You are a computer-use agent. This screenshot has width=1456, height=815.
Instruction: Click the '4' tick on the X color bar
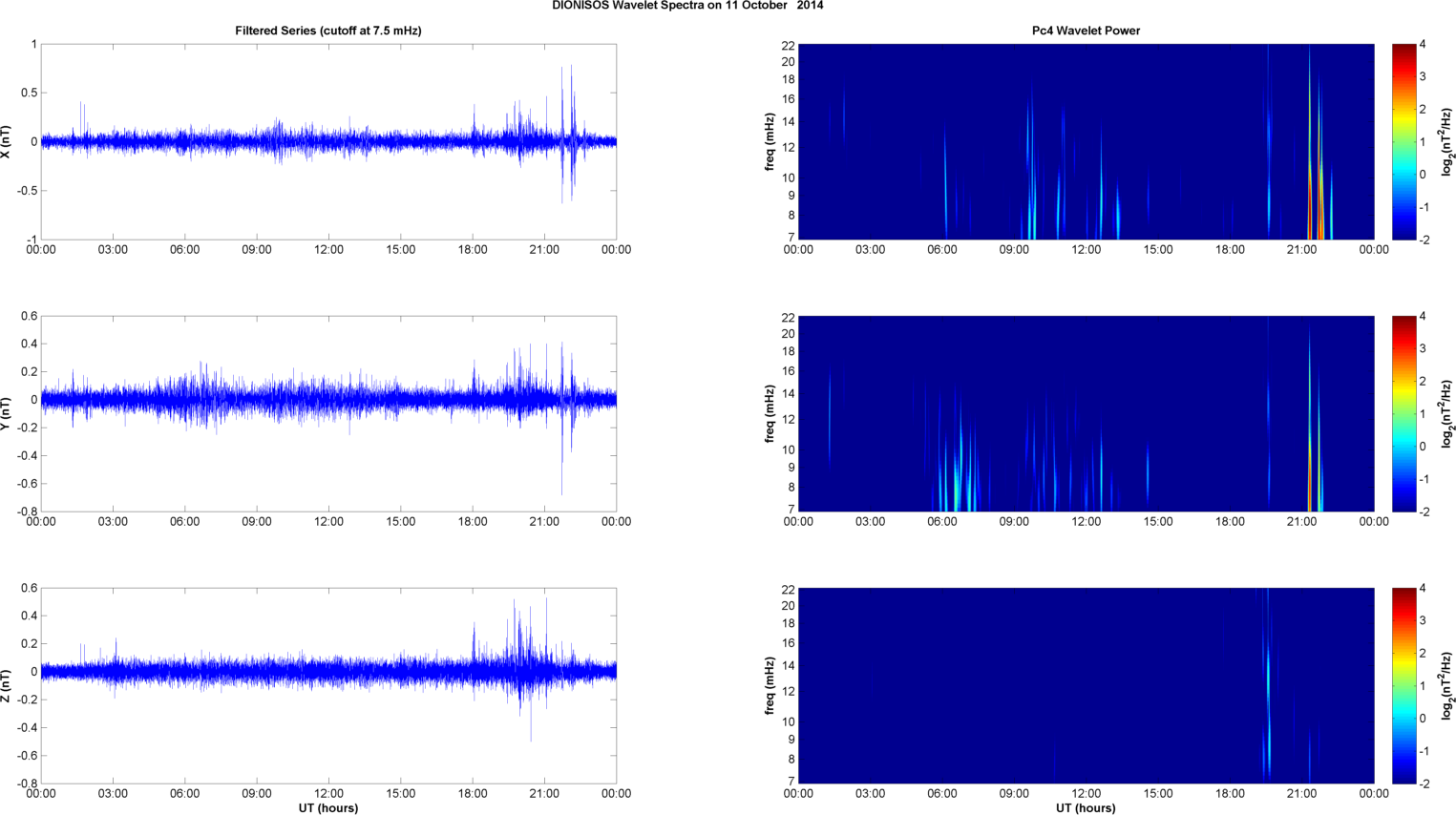1423,45
